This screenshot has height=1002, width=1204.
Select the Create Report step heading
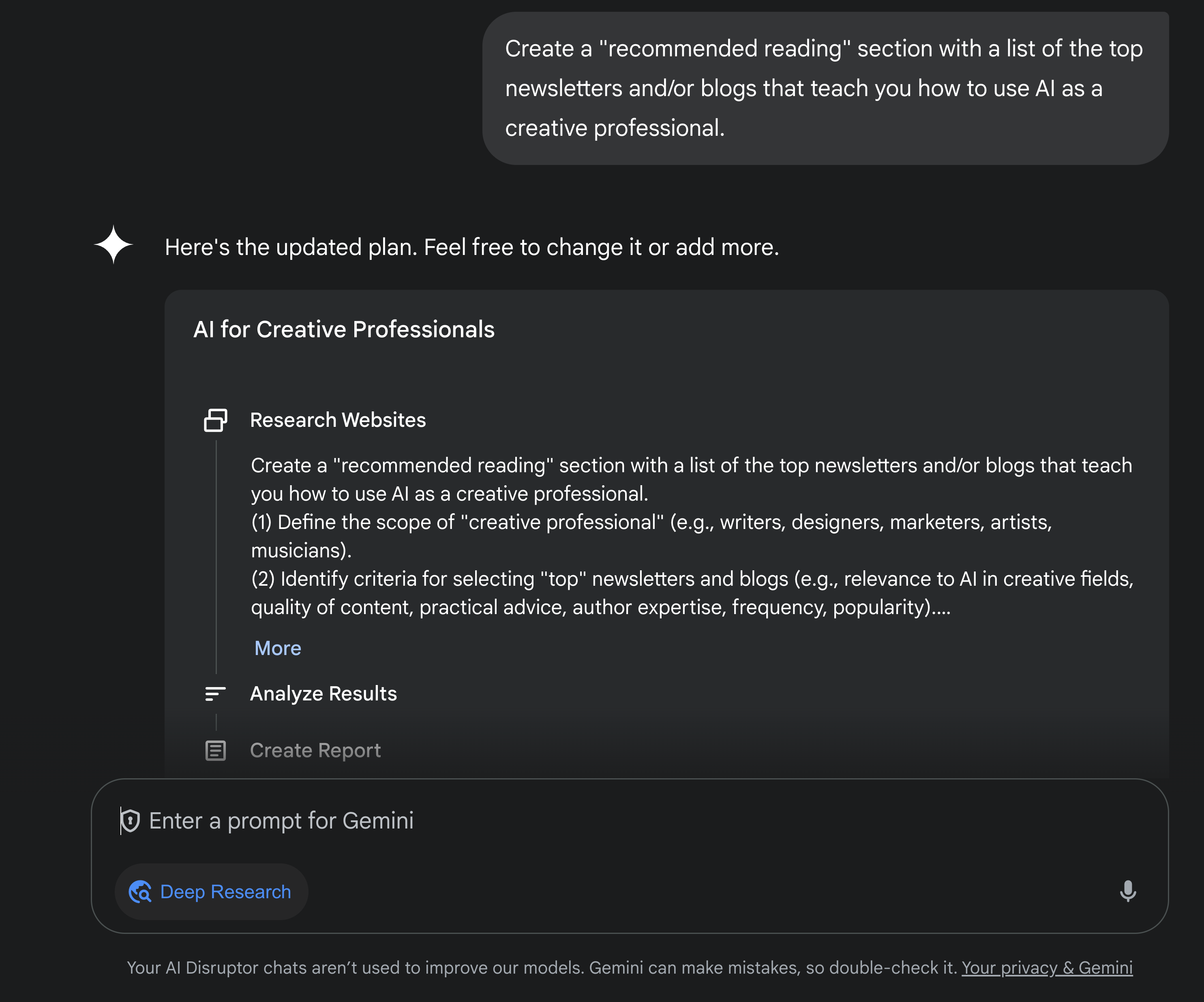click(x=315, y=750)
